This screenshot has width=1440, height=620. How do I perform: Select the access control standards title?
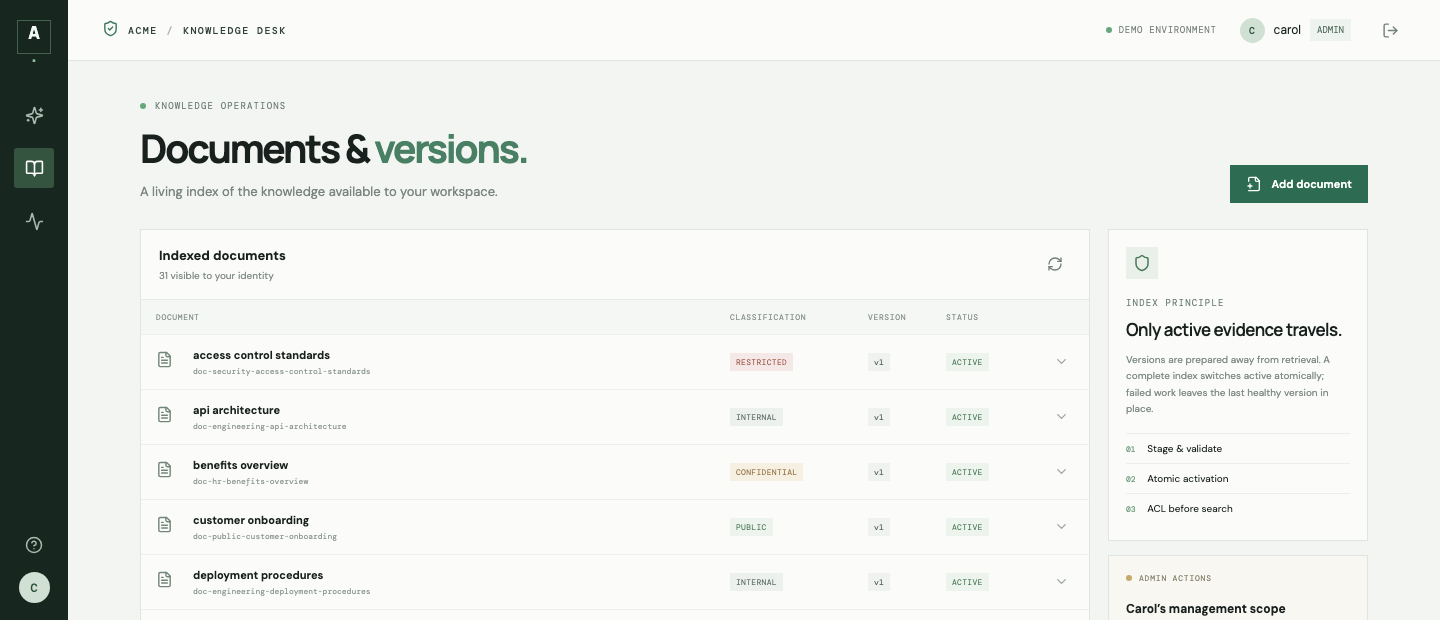[x=261, y=355]
